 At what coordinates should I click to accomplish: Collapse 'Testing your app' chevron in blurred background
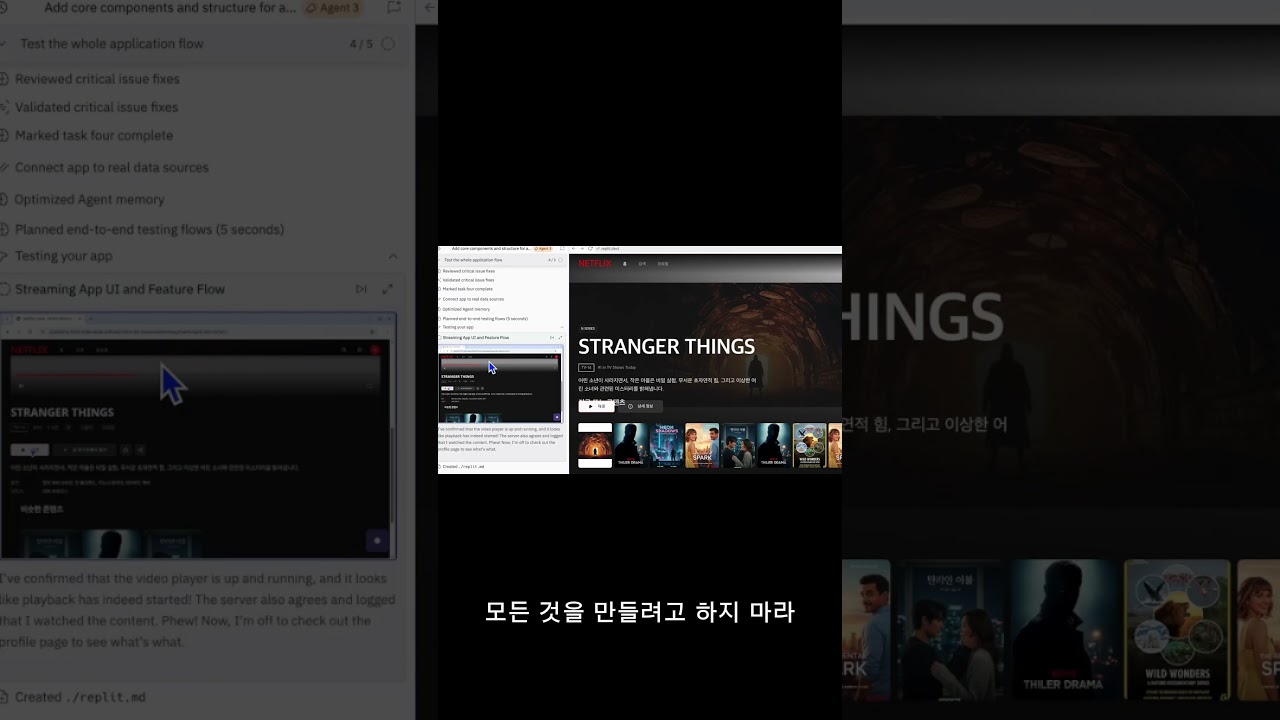pyautogui.click(x=393, y=256)
